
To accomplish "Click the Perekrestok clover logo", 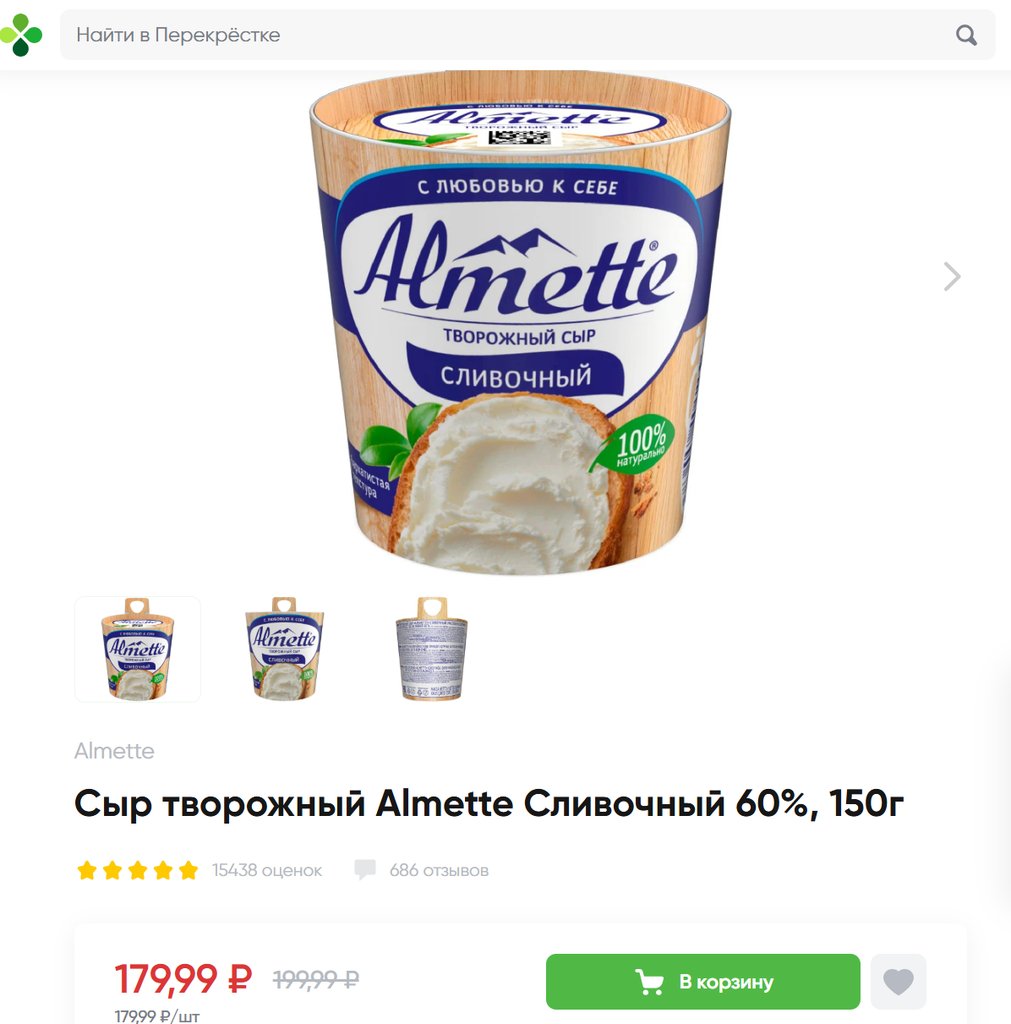I will (x=21, y=35).
